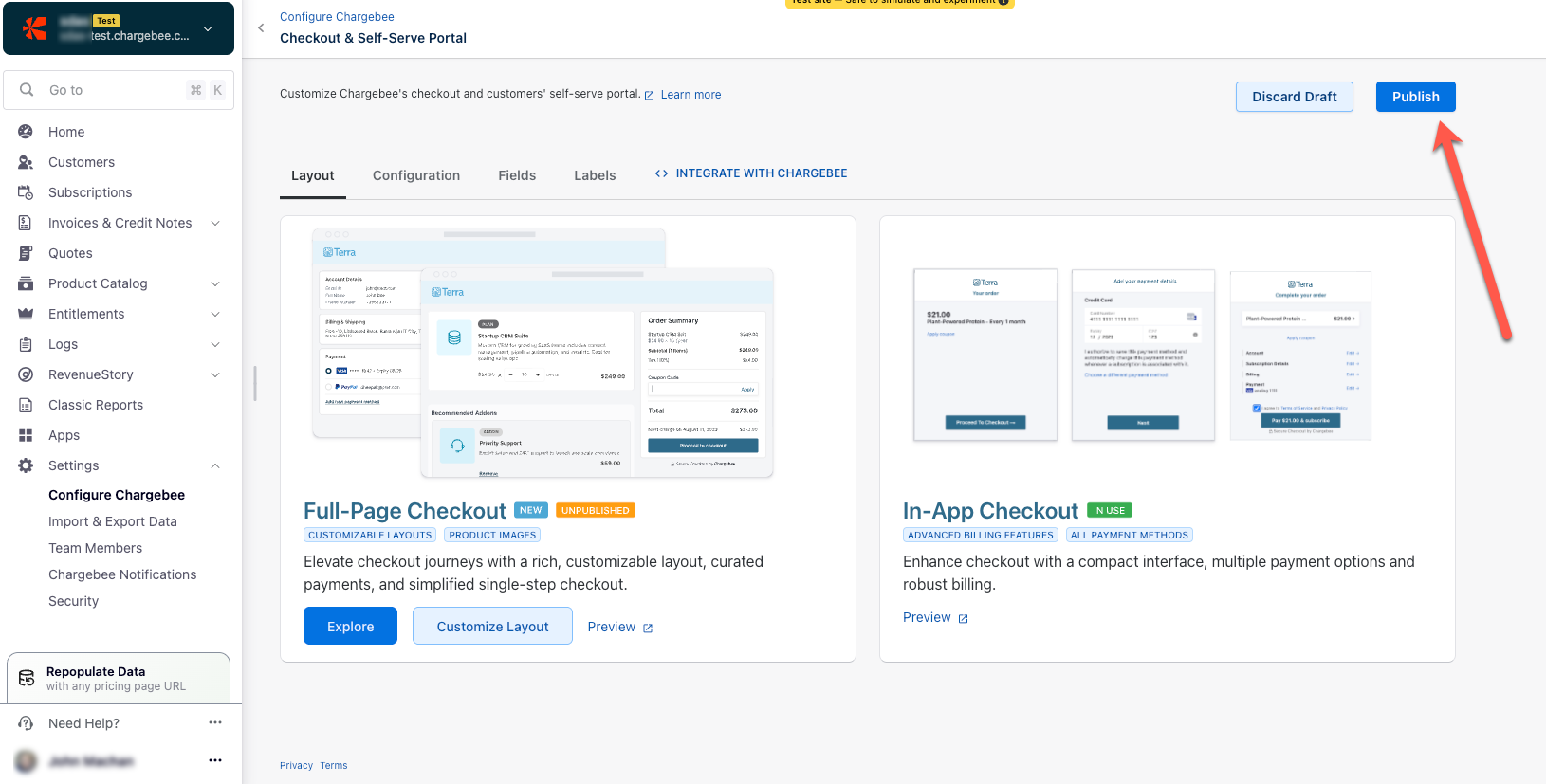Click the Quotes sidebar icon
The image size is (1546, 784).
point(26,253)
